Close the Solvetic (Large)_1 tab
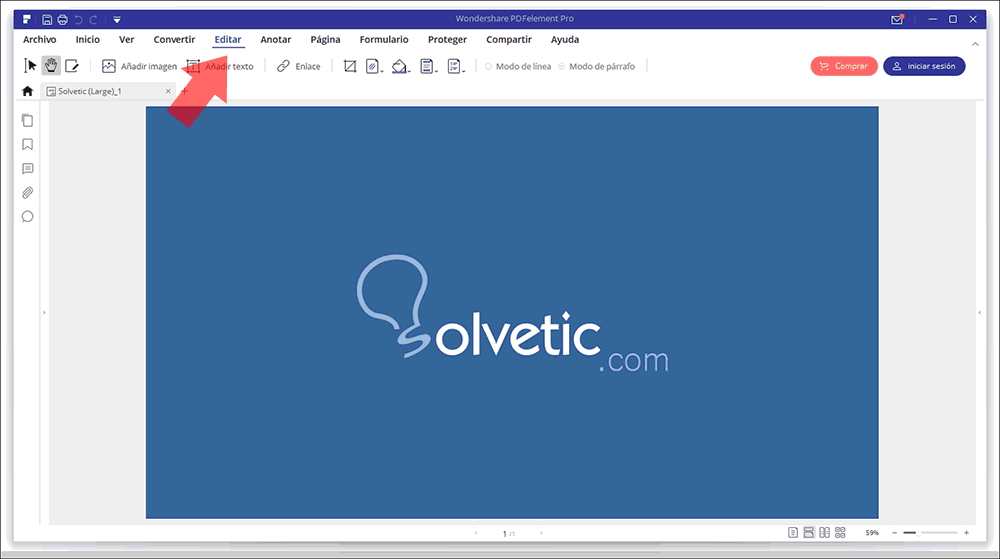This screenshot has height=559, width=1000. (x=168, y=91)
